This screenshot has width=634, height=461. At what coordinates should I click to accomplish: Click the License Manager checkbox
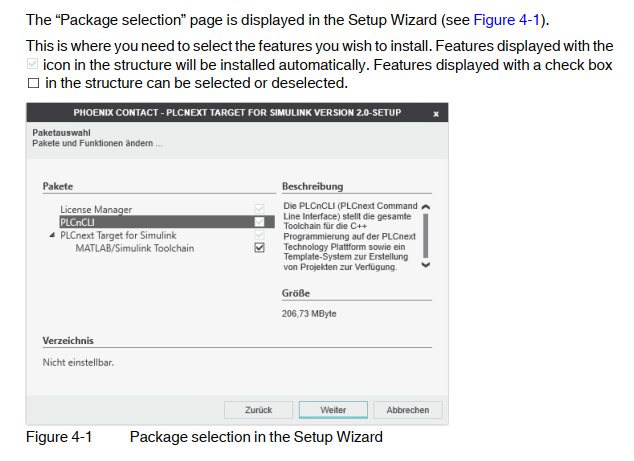[260, 209]
